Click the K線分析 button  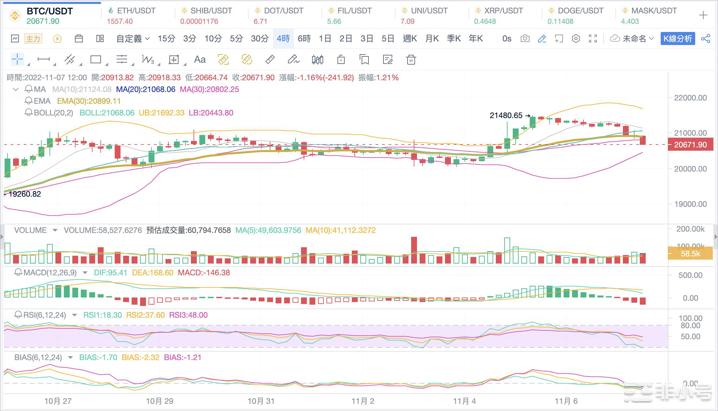(686, 38)
